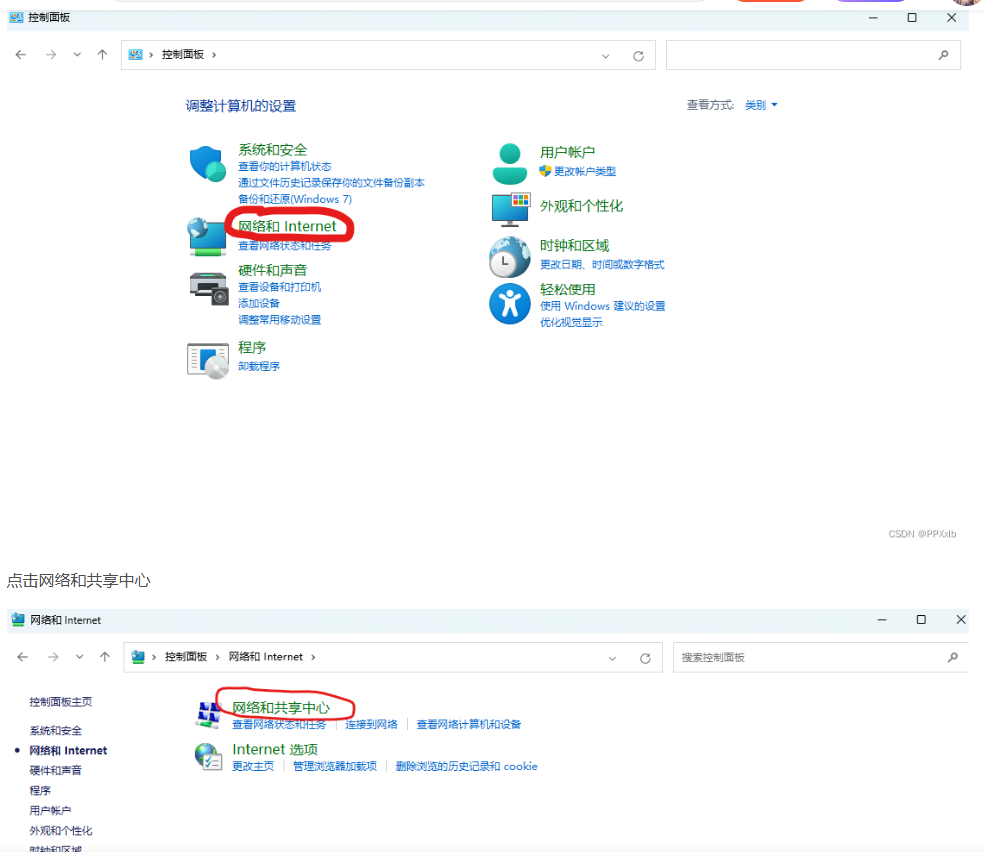Screen dimensions: 985x865
Task: Open address dropdown in 网络和 Internet window
Action: [612, 658]
